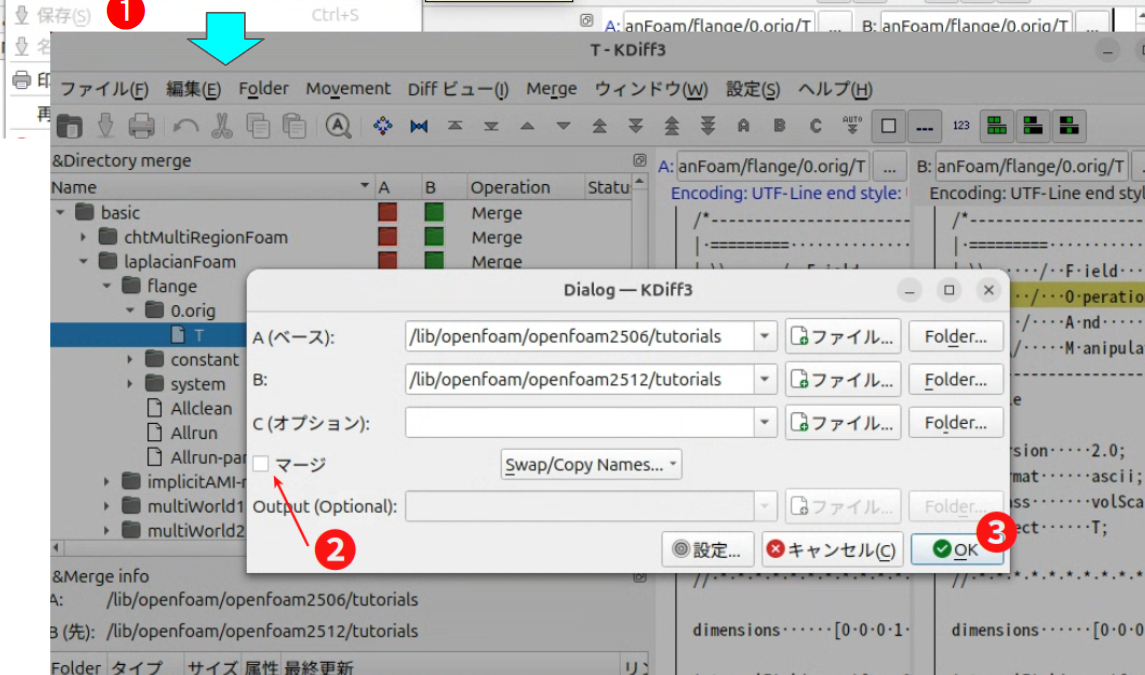Click the auto-advance 'AUTO' toolbar icon

(x=851, y=126)
